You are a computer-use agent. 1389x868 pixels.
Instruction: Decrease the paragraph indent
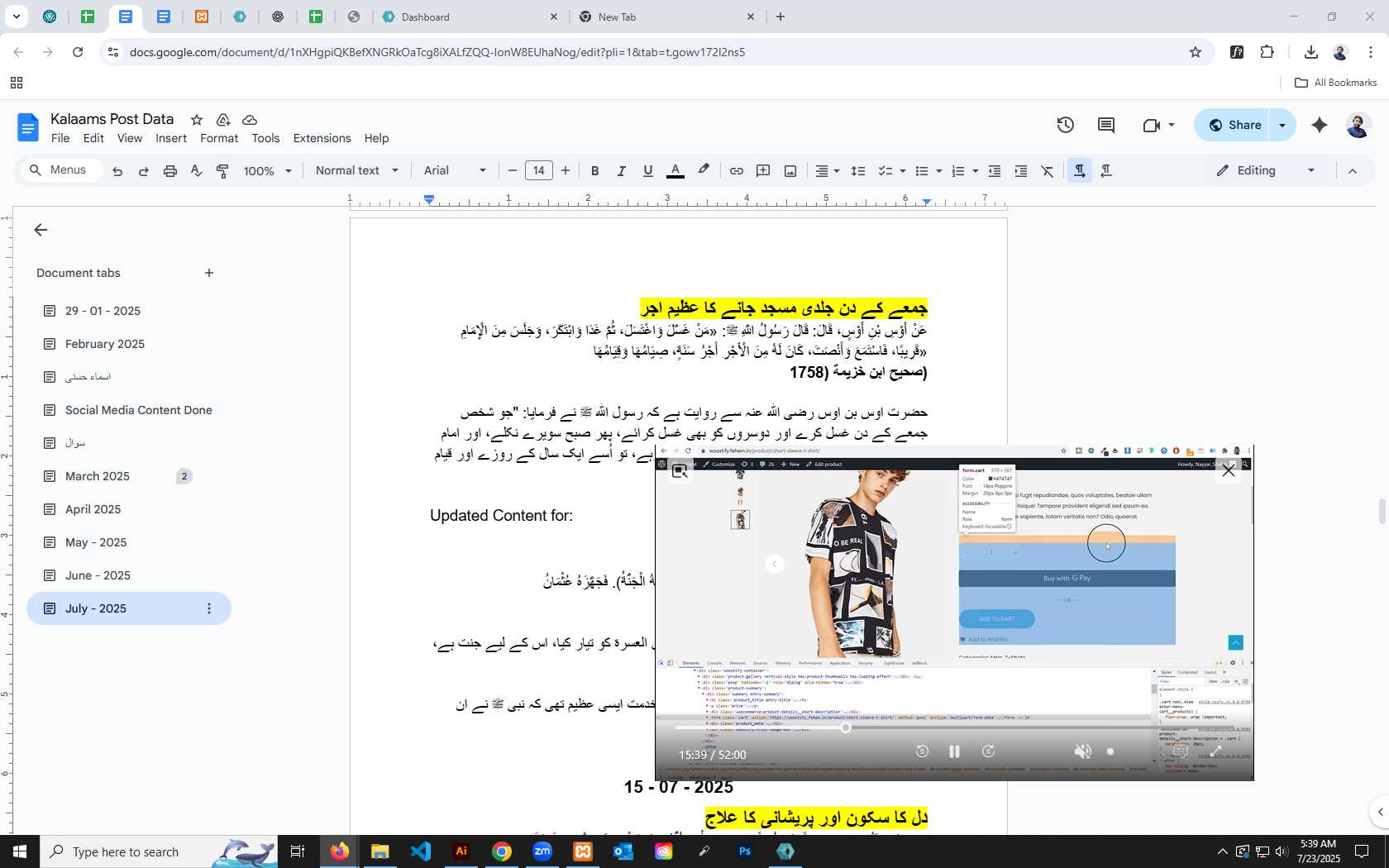click(995, 171)
